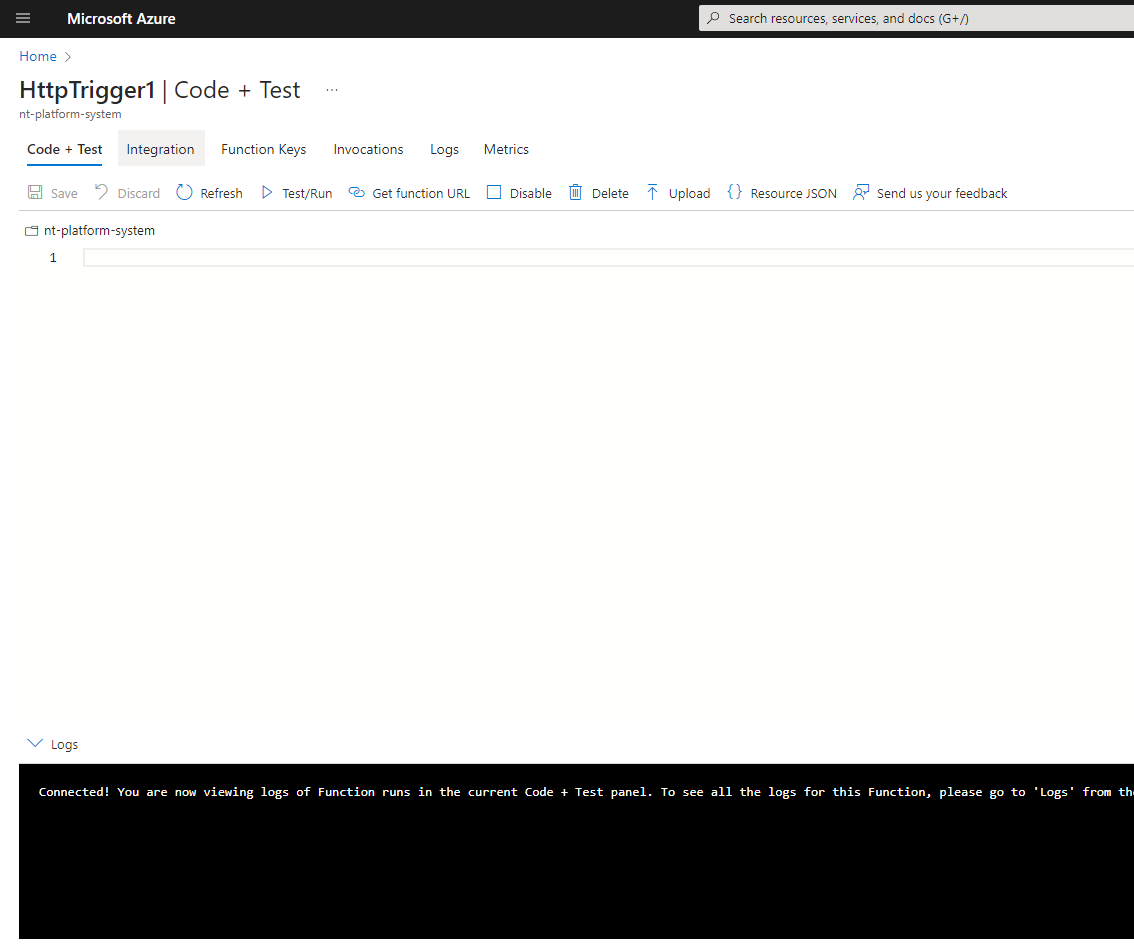This screenshot has width=1134, height=950.
Task: Open the Metrics tab
Action: pyautogui.click(x=506, y=149)
